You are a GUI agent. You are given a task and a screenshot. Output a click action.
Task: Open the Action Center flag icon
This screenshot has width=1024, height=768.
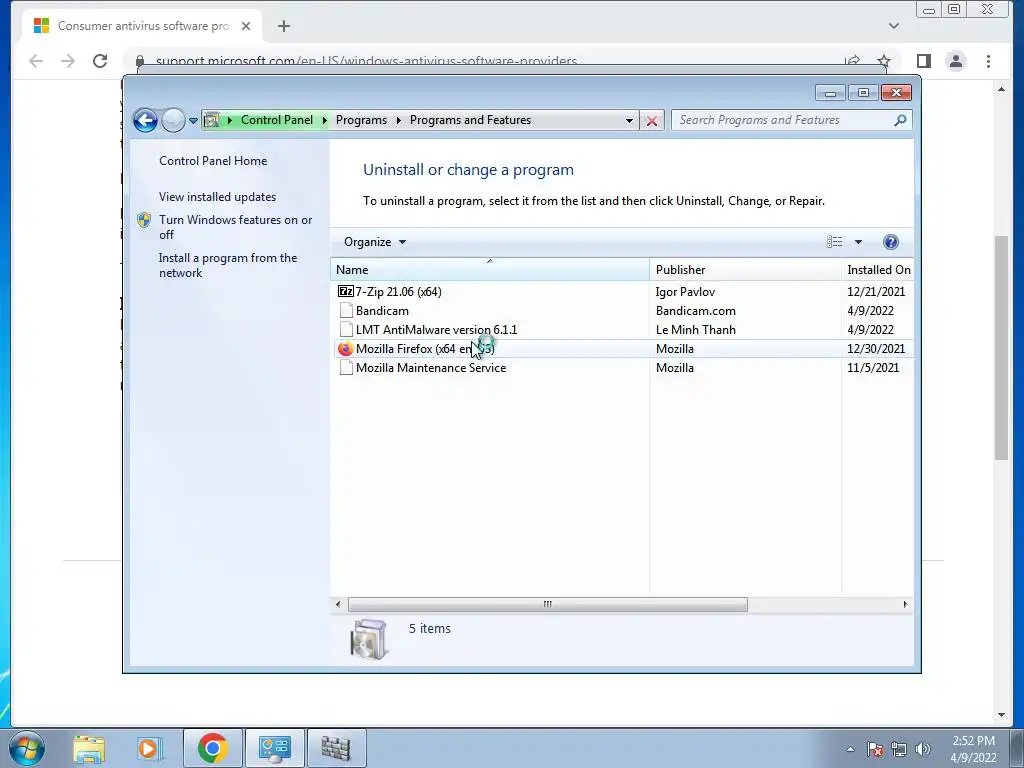click(x=875, y=749)
